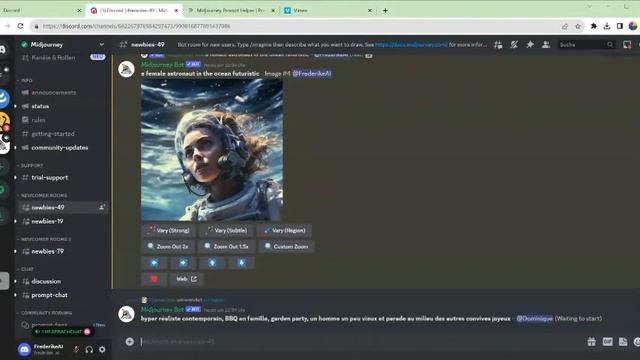640x360 pixels.
Task: Collapse the SUPPORT category
Action: click(x=31, y=165)
